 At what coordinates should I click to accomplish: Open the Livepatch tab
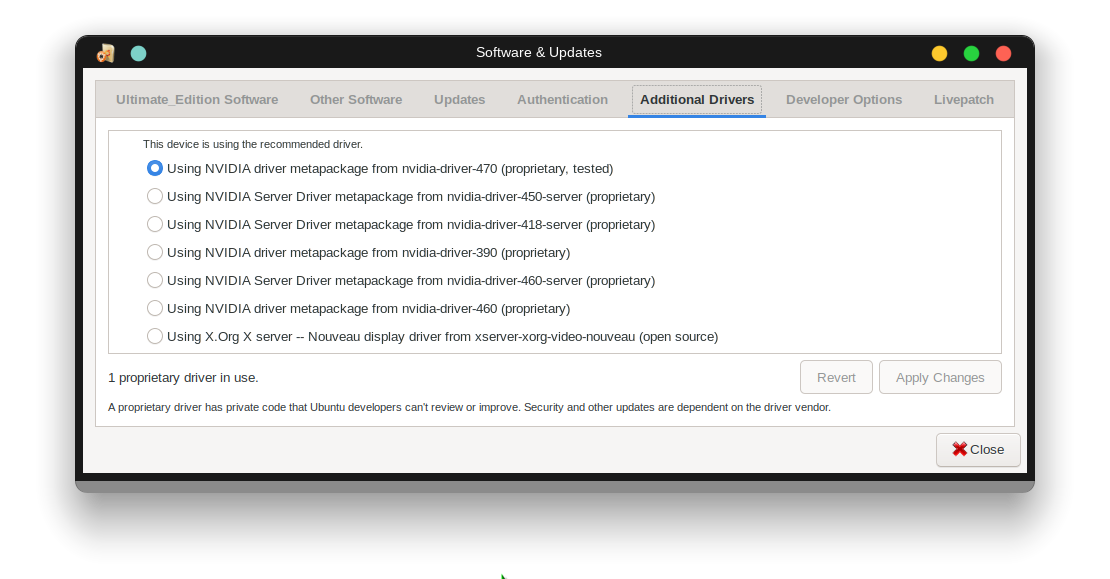[964, 100]
